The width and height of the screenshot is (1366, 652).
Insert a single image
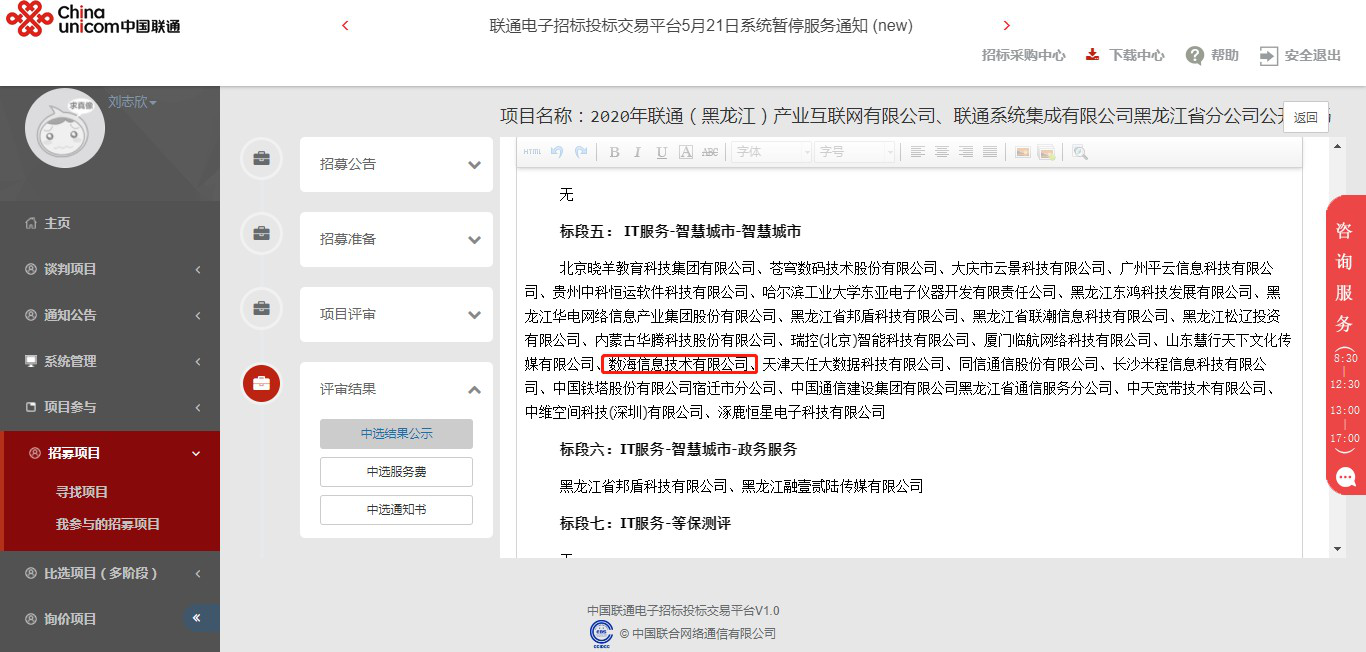click(1022, 152)
